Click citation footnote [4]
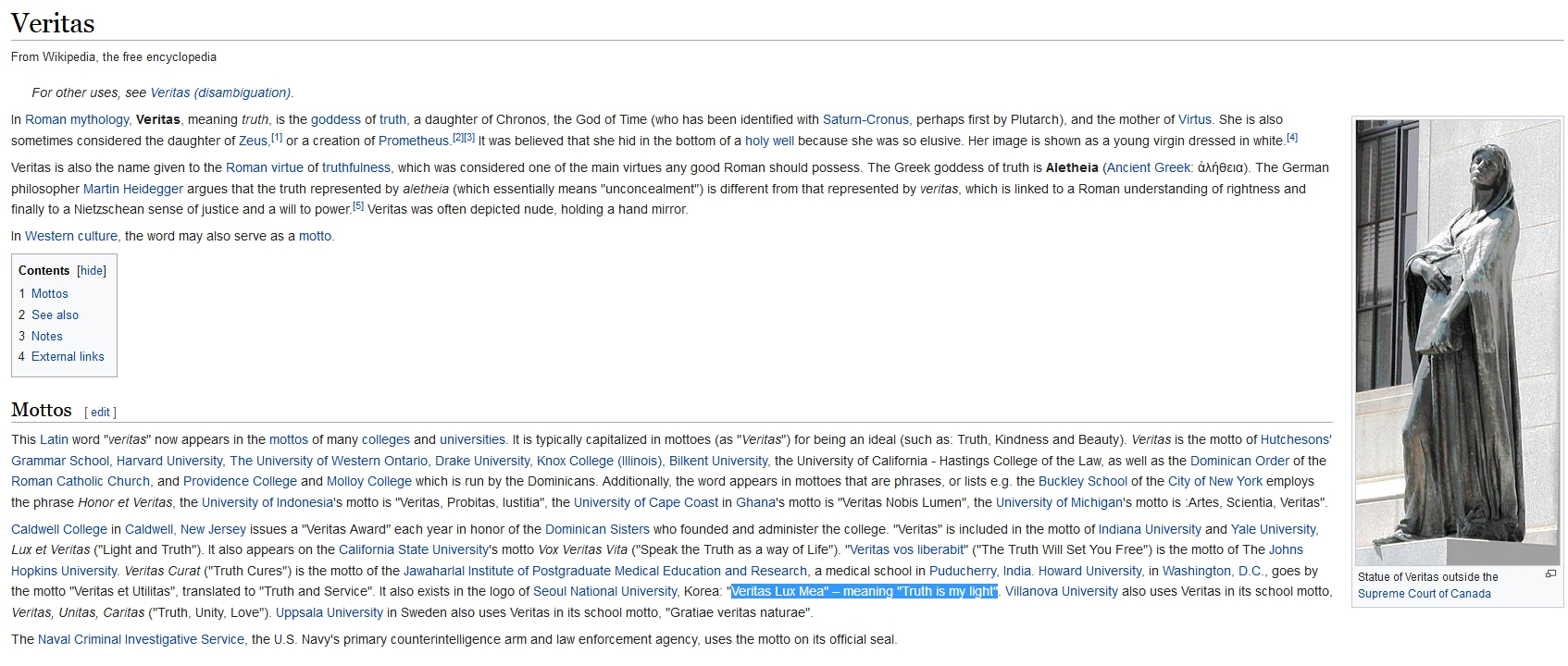Viewport: 1568px width, 666px height. pos(1292,138)
